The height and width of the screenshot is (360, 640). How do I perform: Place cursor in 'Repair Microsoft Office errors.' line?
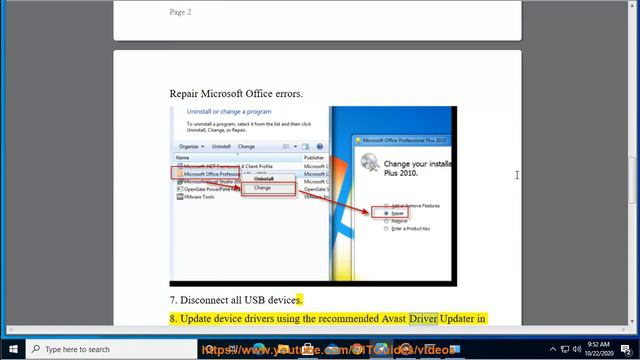pyautogui.click(x=236, y=94)
